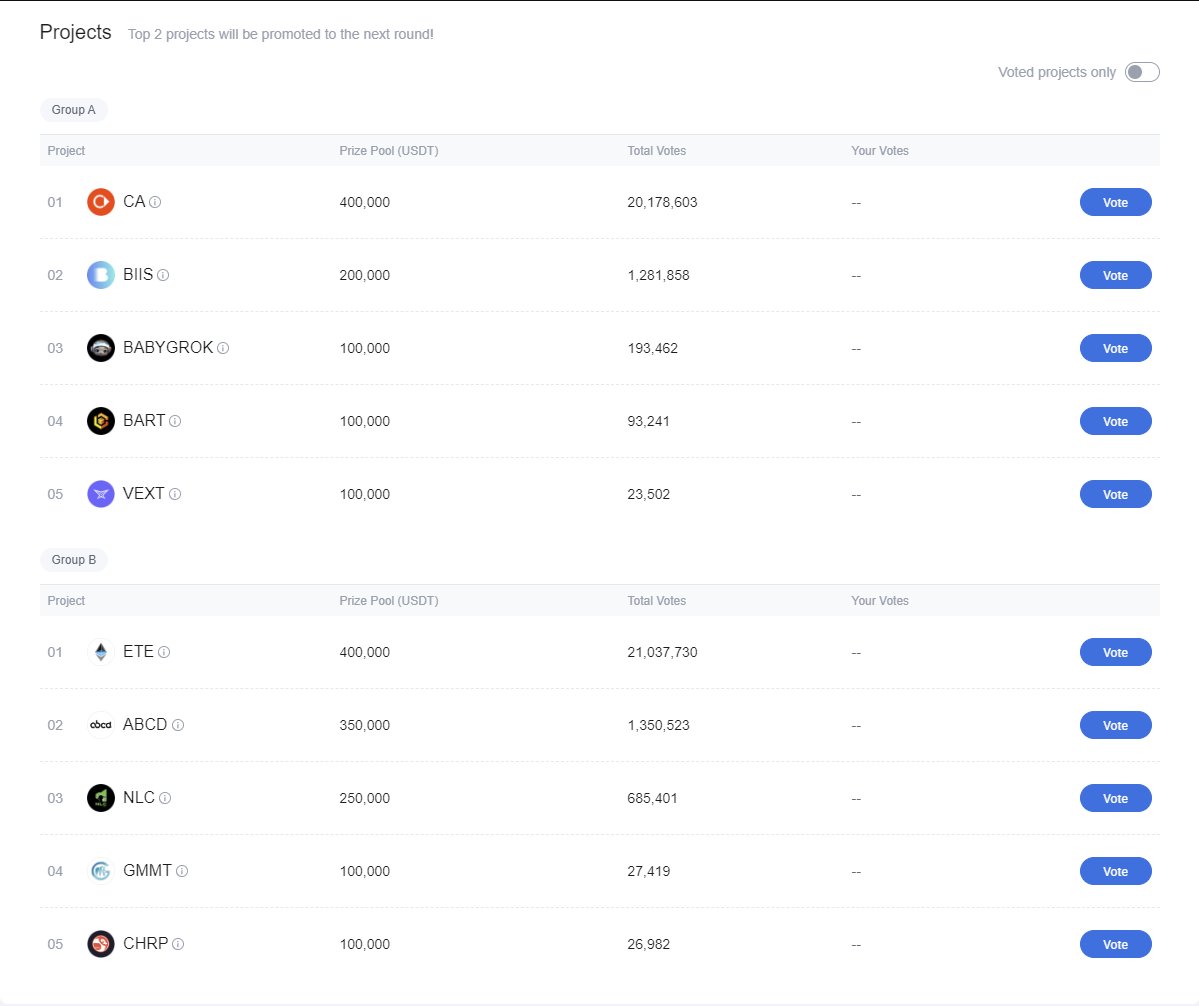The image size is (1199, 1006).
Task: Click the CA project logo icon
Action: pyautogui.click(x=100, y=202)
